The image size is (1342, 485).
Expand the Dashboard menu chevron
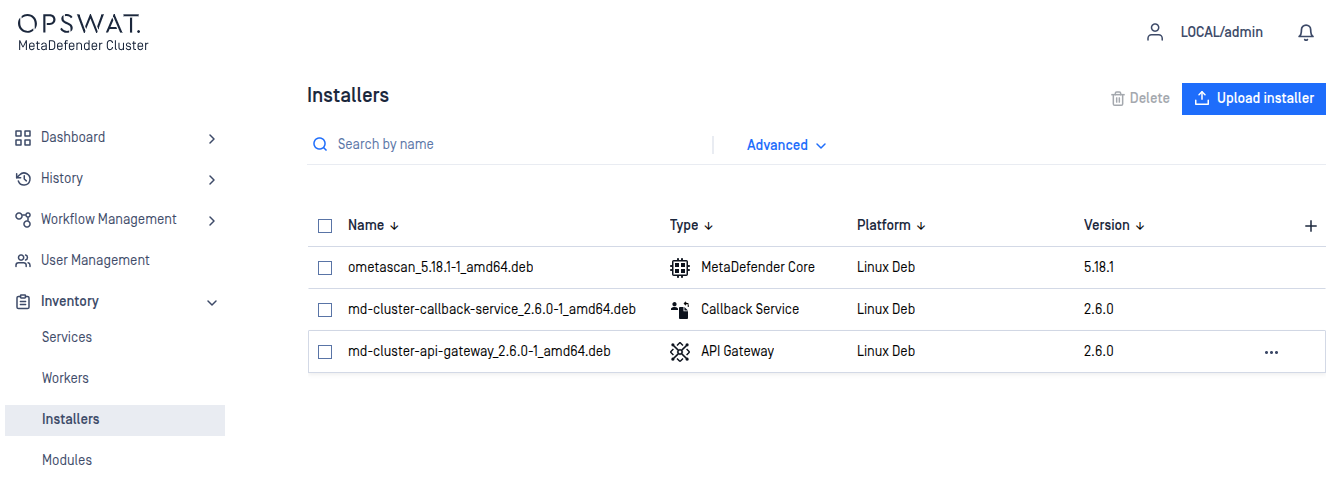point(211,138)
